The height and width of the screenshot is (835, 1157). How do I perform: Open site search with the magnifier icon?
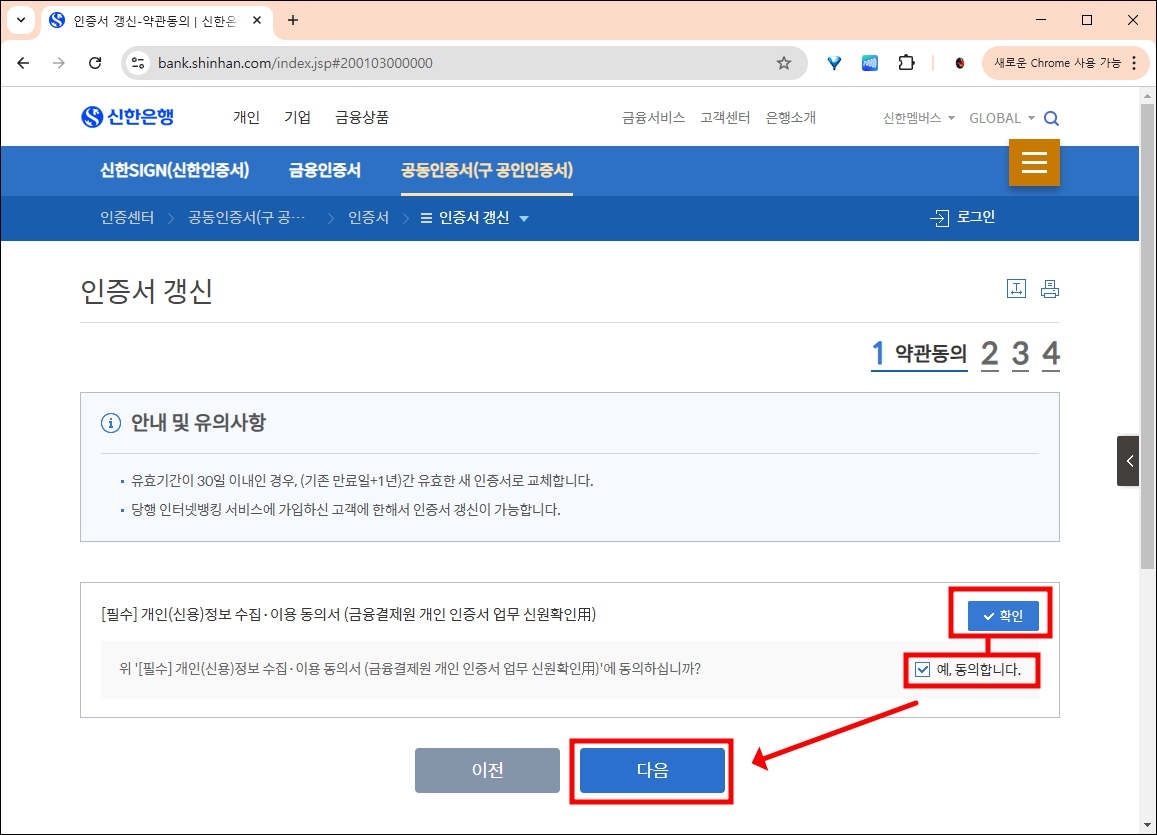coord(1051,117)
